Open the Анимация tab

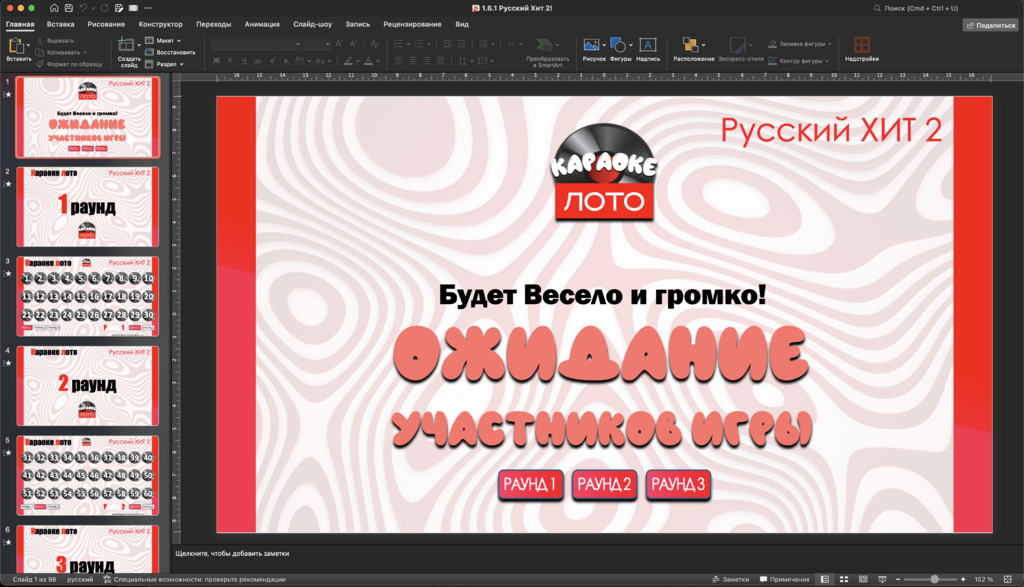coord(262,24)
